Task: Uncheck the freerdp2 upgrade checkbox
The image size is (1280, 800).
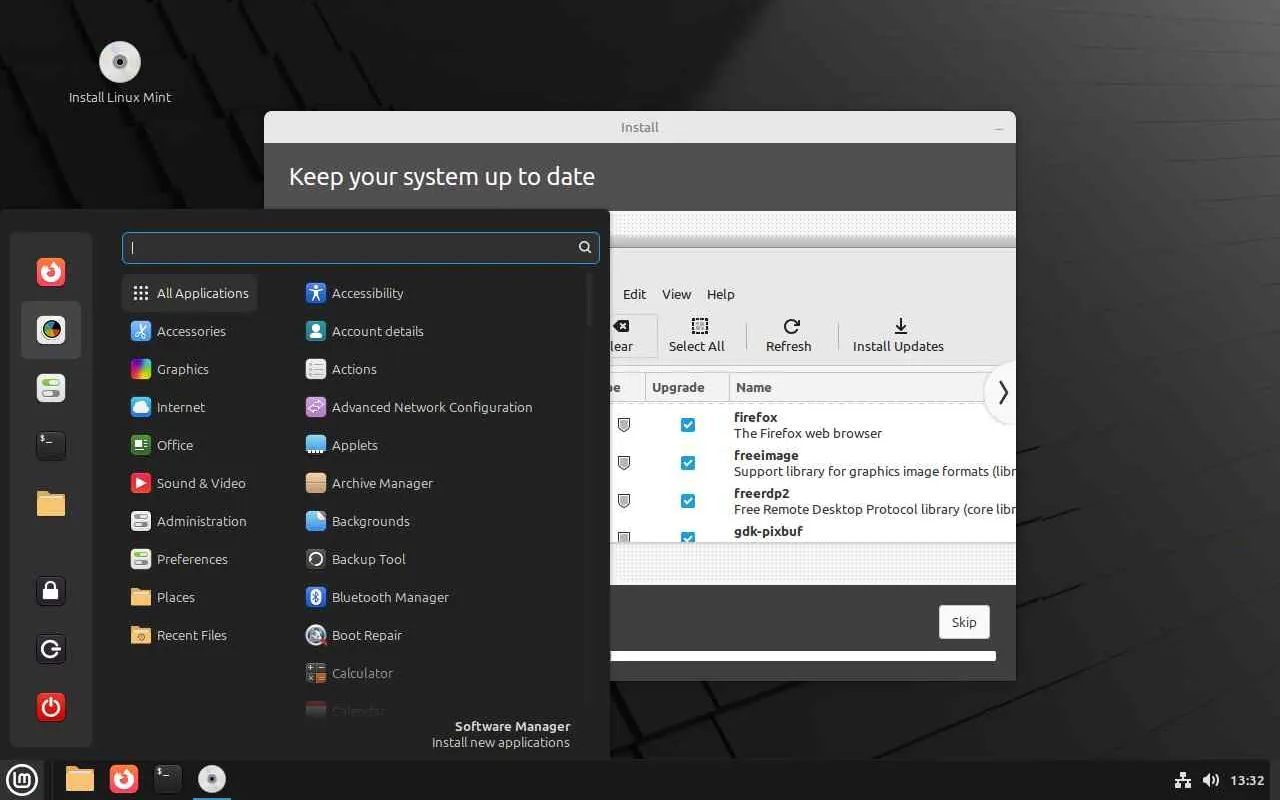Action: [688, 500]
